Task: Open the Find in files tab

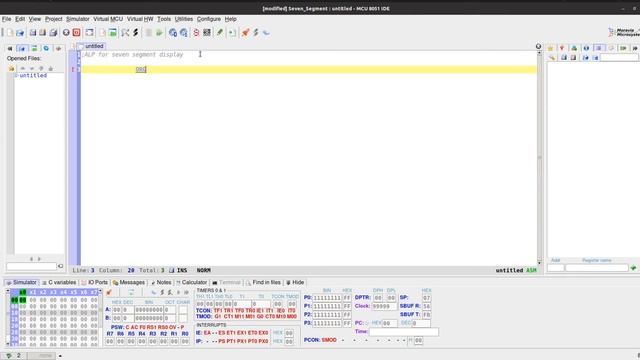Action: click(263, 282)
